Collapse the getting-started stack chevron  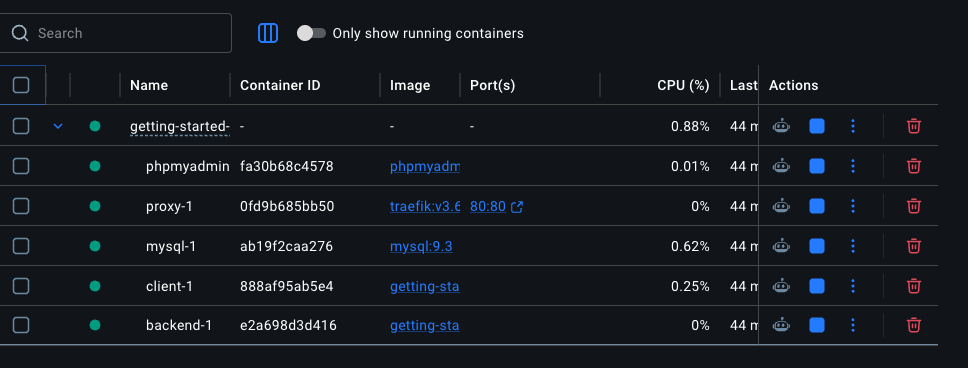point(58,126)
